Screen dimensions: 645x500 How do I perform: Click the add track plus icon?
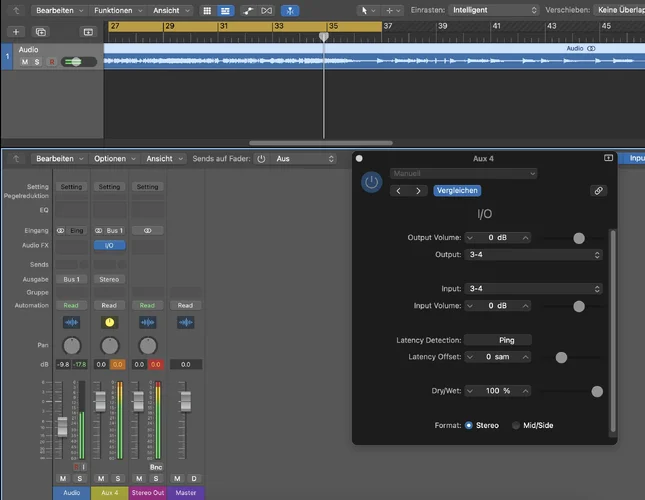[x=15, y=32]
